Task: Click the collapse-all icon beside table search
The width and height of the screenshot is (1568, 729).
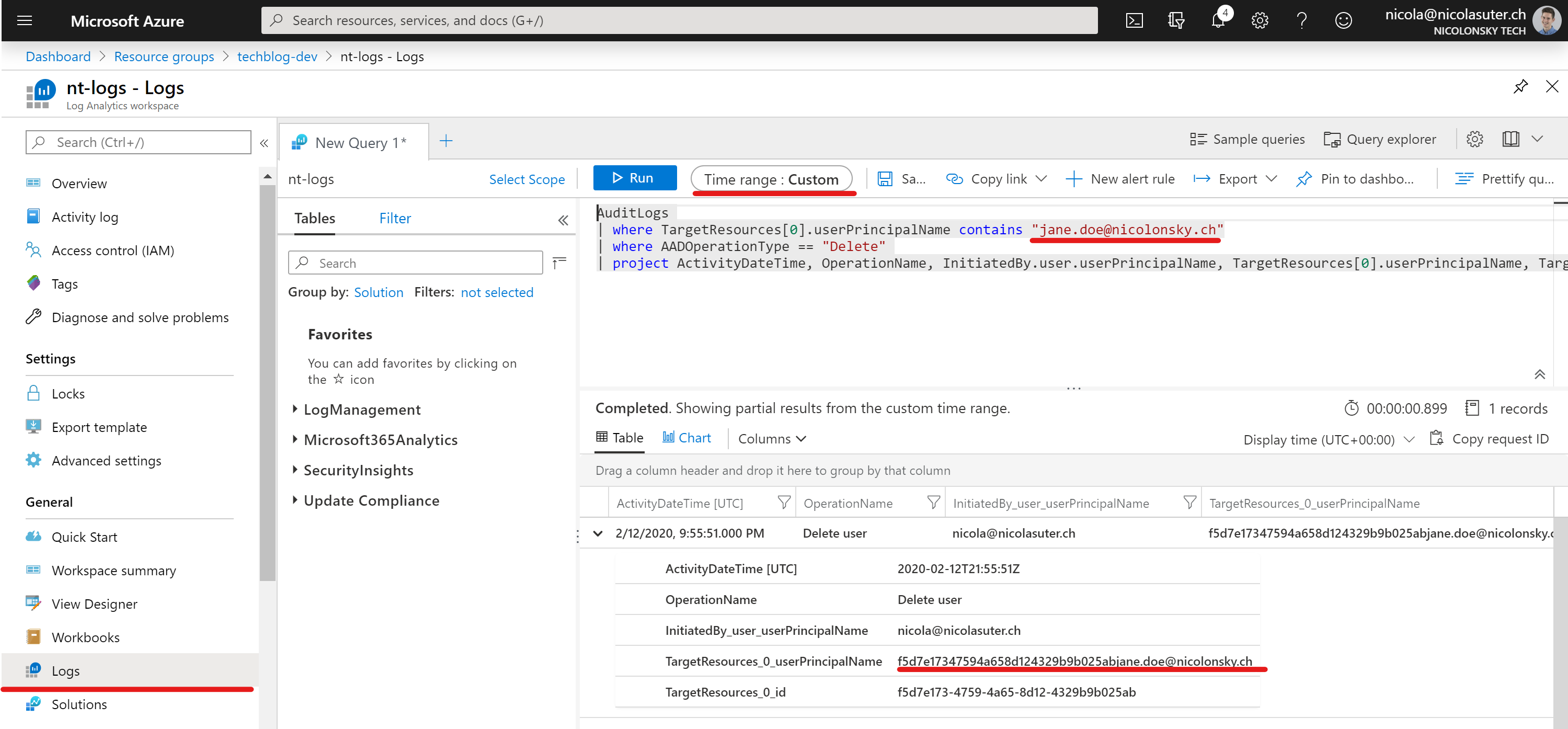Action: [x=559, y=263]
